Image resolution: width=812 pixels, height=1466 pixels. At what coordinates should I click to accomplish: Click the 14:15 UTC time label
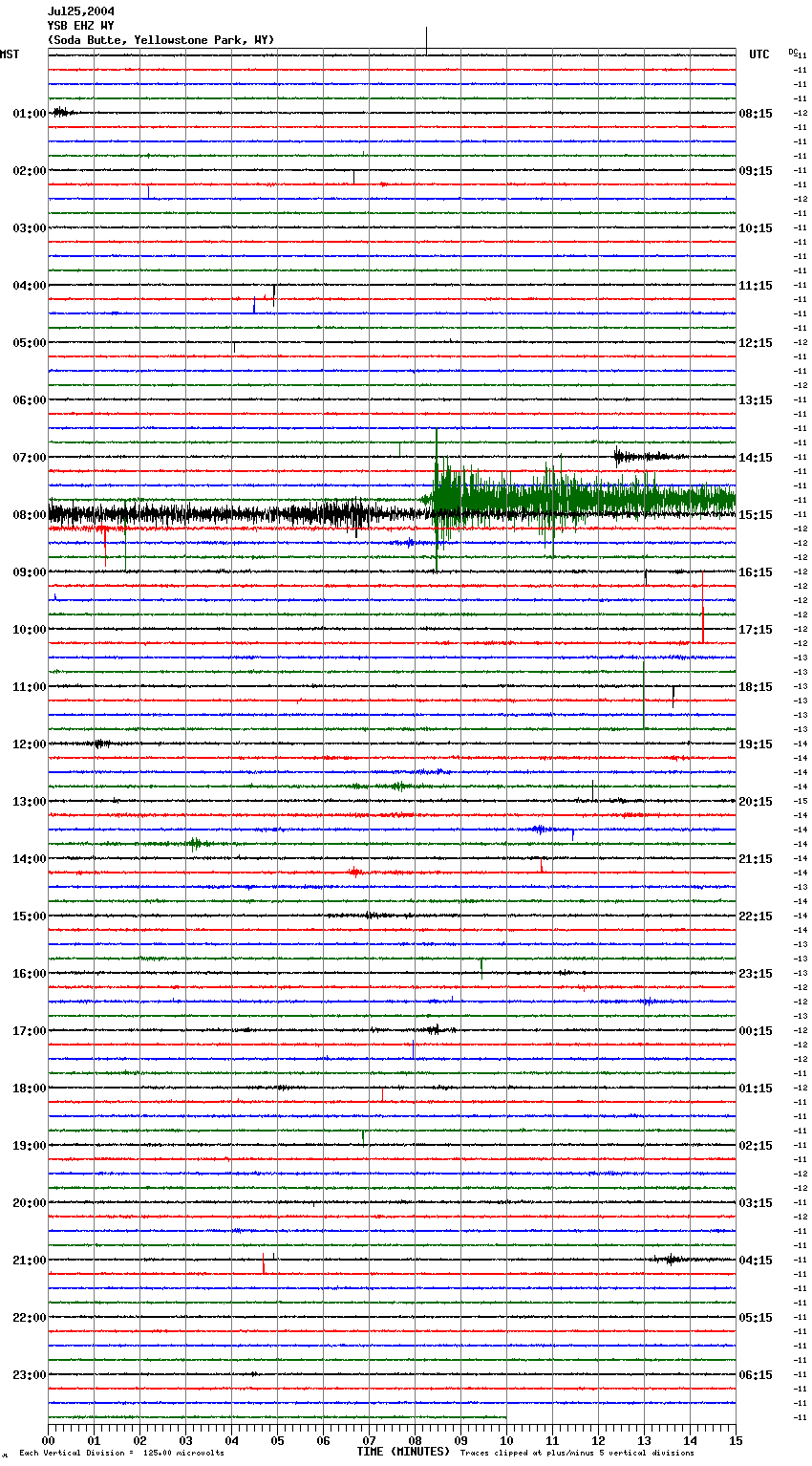pyautogui.click(x=756, y=458)
